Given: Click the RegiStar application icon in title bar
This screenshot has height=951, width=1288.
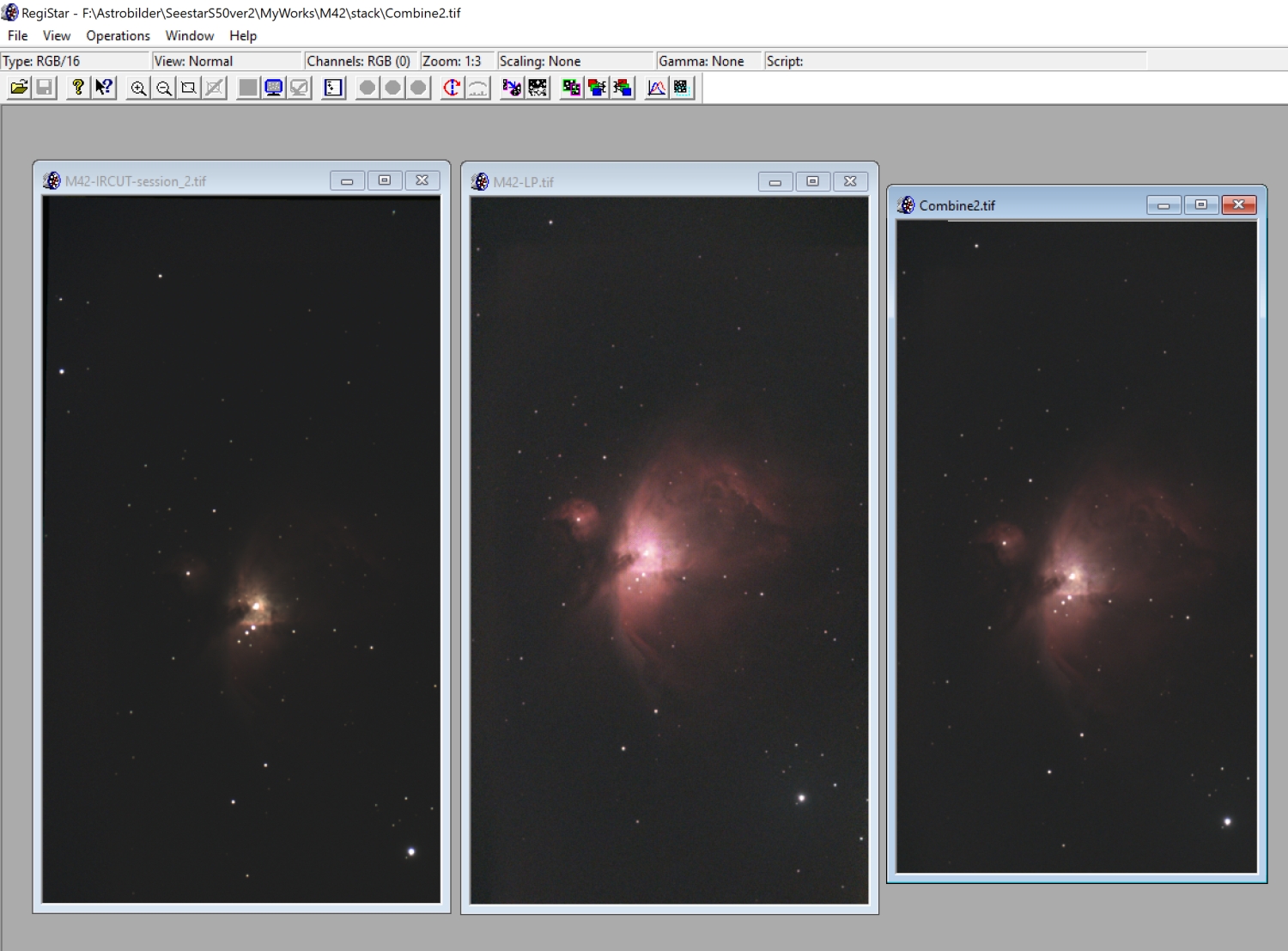Looking at the screenshot, I should pyautogui.click(x=10, y=12).
